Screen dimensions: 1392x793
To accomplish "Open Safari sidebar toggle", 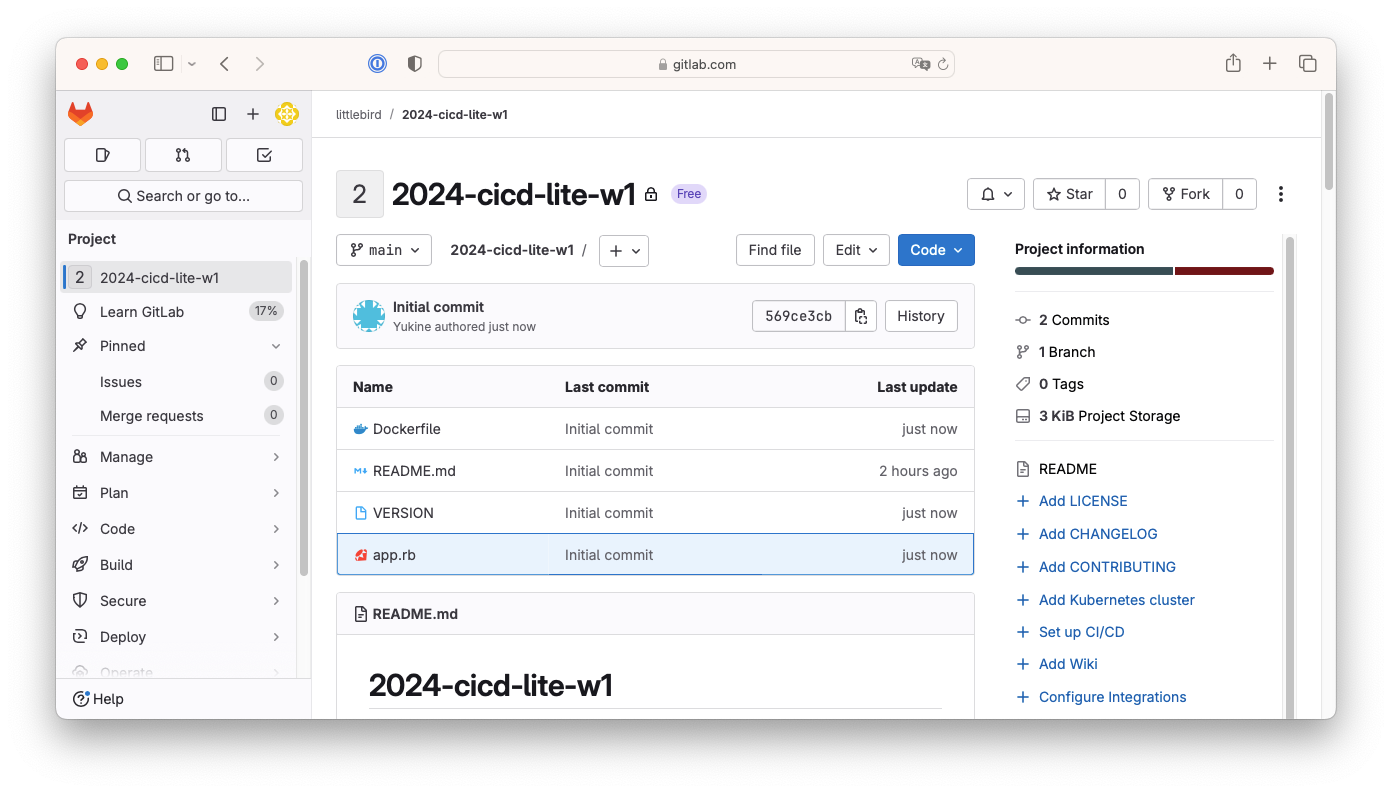I will pos(164,64).
